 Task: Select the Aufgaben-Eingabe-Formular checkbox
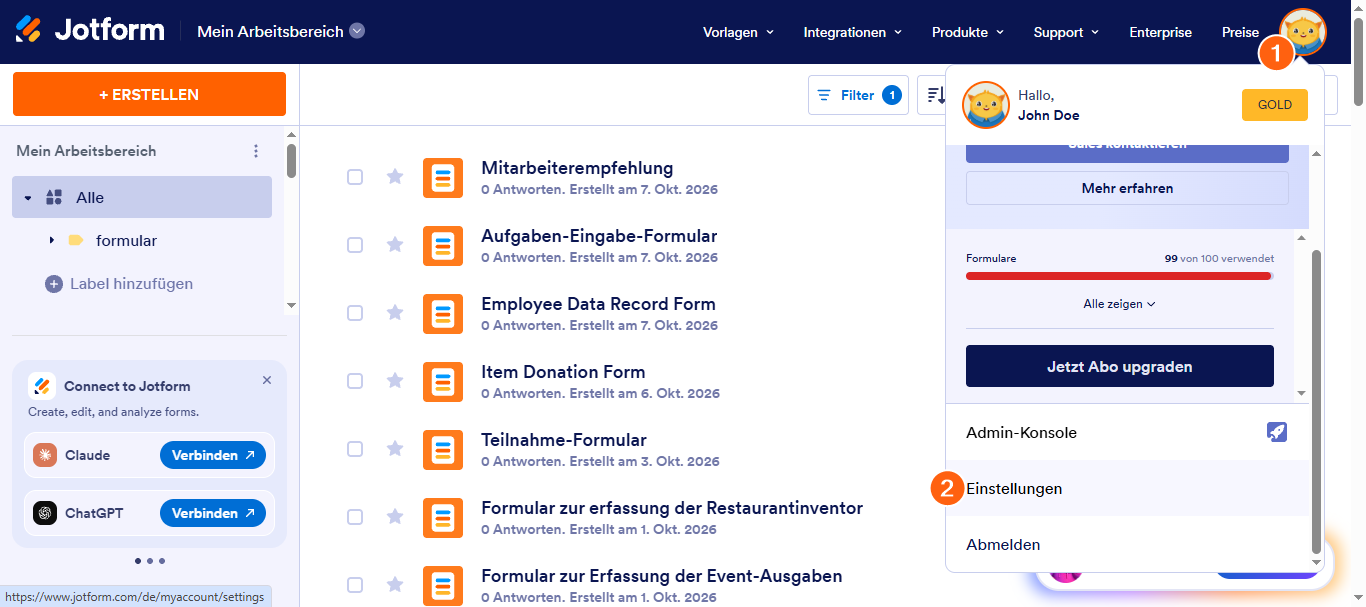coord(355,245)
